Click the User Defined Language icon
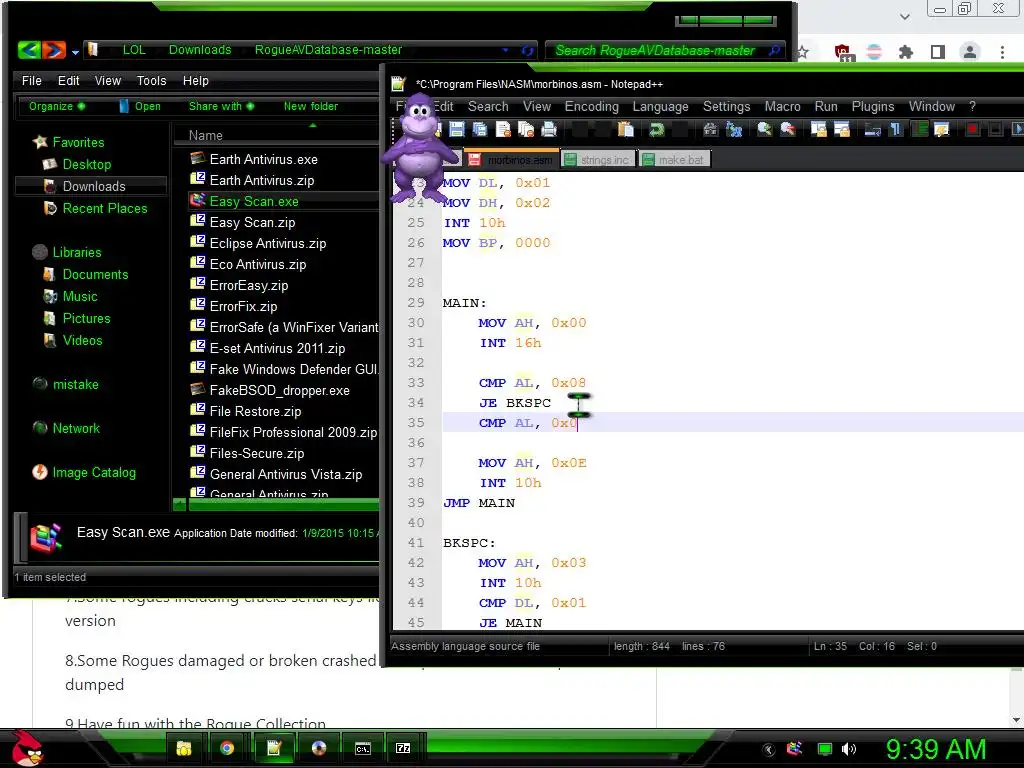This screenshot has height=768, width=1024. click(x=942, y=129)
